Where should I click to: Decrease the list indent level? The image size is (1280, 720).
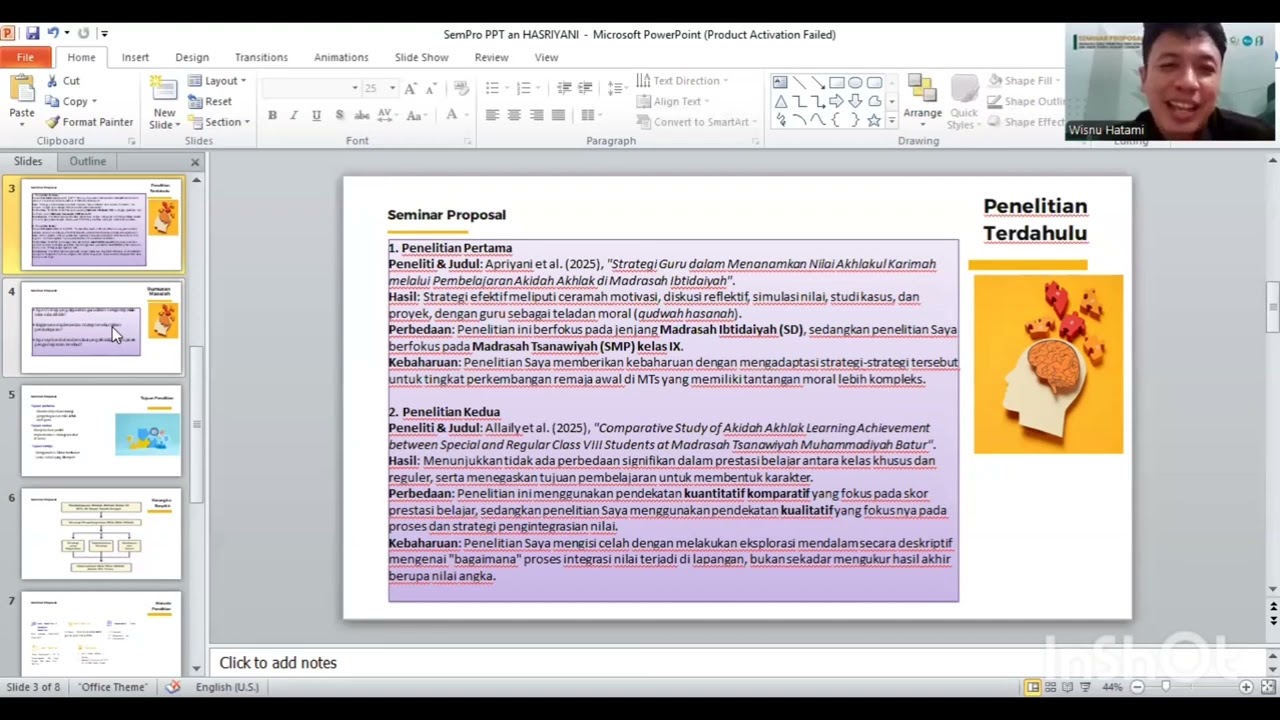pos(564,88)
